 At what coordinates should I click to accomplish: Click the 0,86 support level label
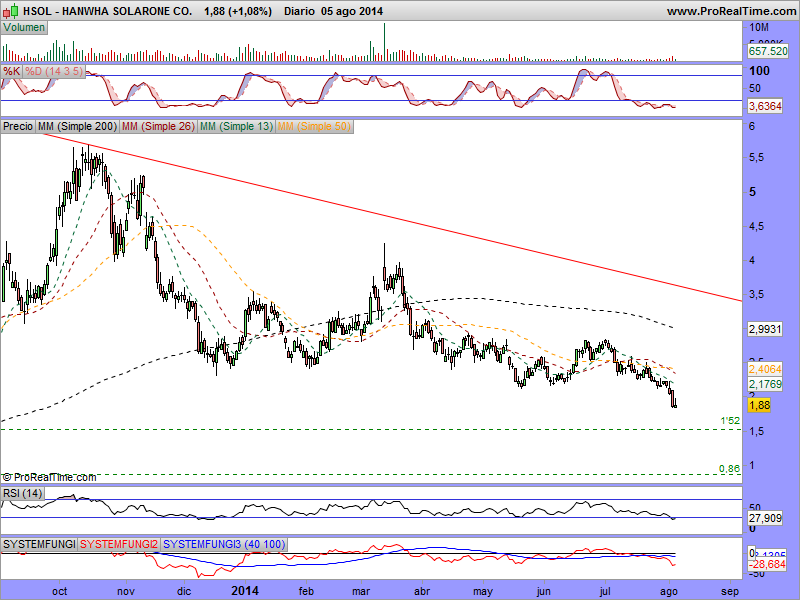[x=730, y=468]
